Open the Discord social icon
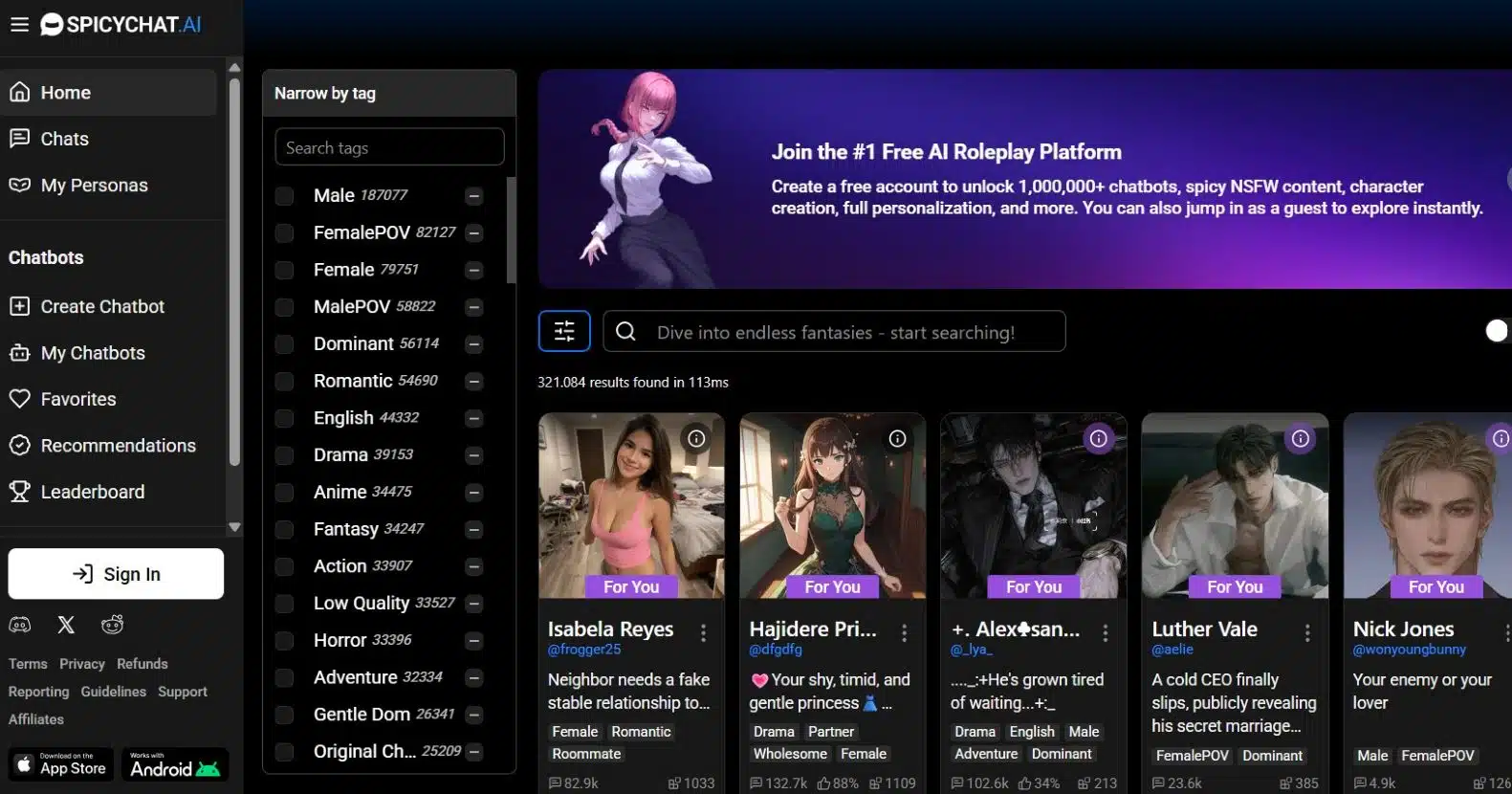The width and height of the screenshot is (1512, 794). click(x=20, y=625)
